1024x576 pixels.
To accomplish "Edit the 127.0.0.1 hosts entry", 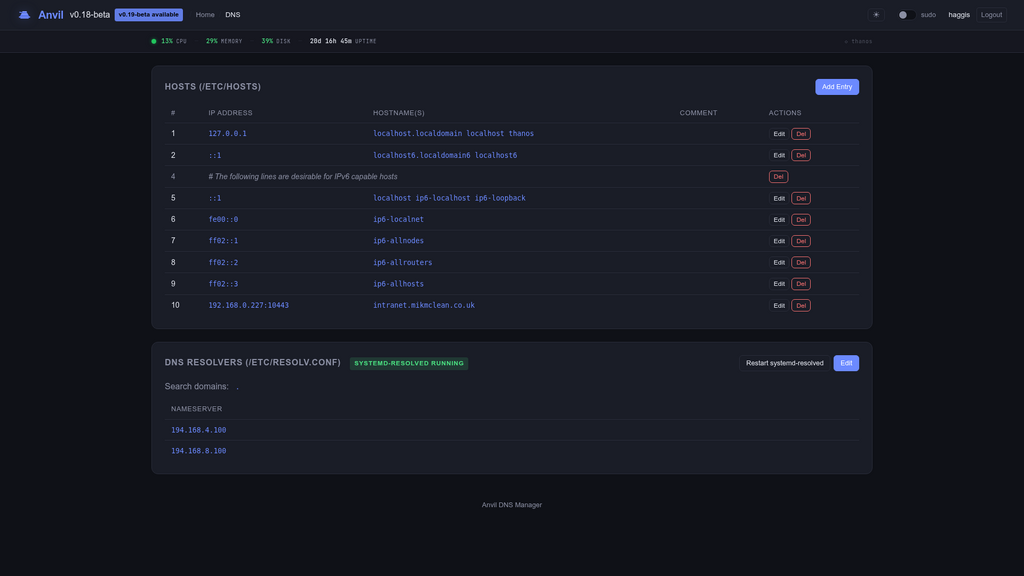I will pyautogui.click(x=778, y=134).
